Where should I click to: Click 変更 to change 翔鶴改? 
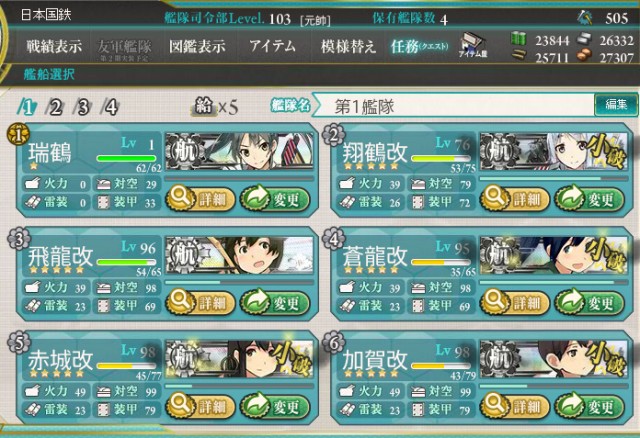point(589,199)
